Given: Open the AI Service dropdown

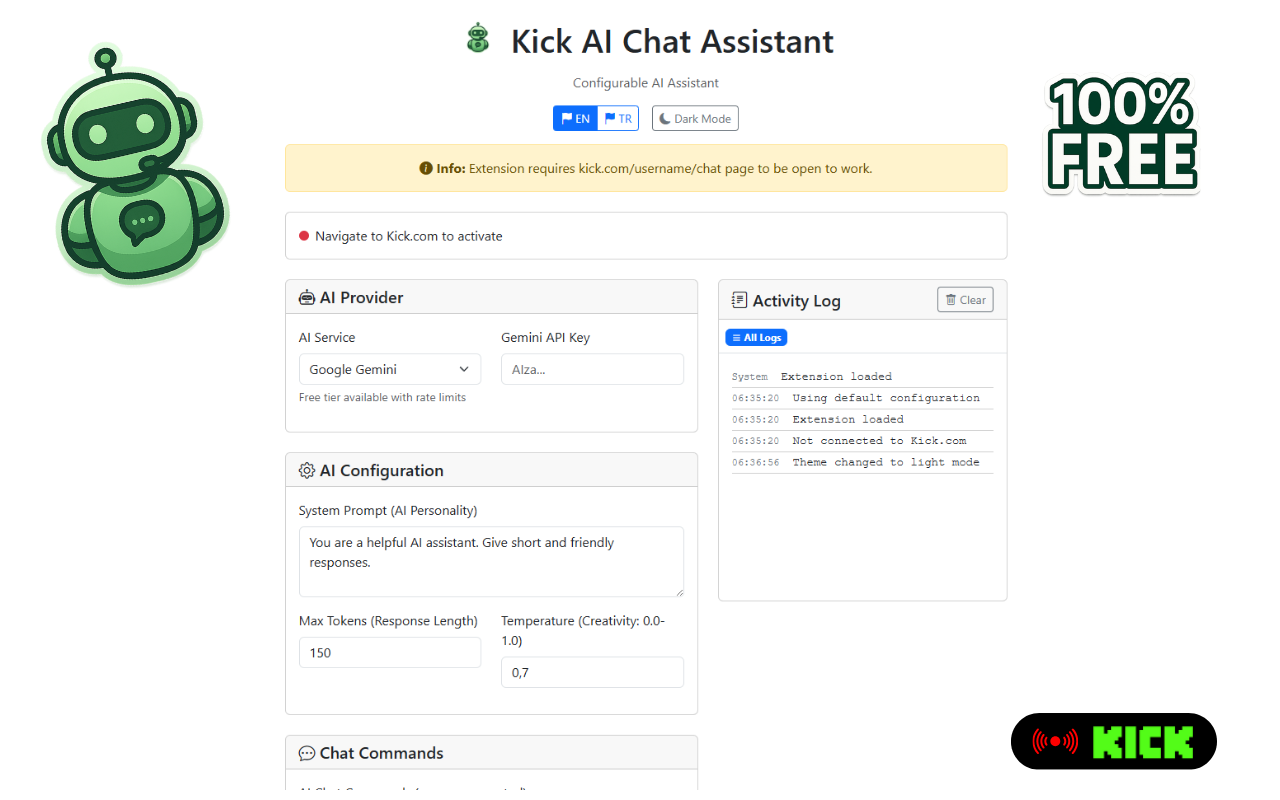Looking at the screenshot, I should (x=390, y=369).
